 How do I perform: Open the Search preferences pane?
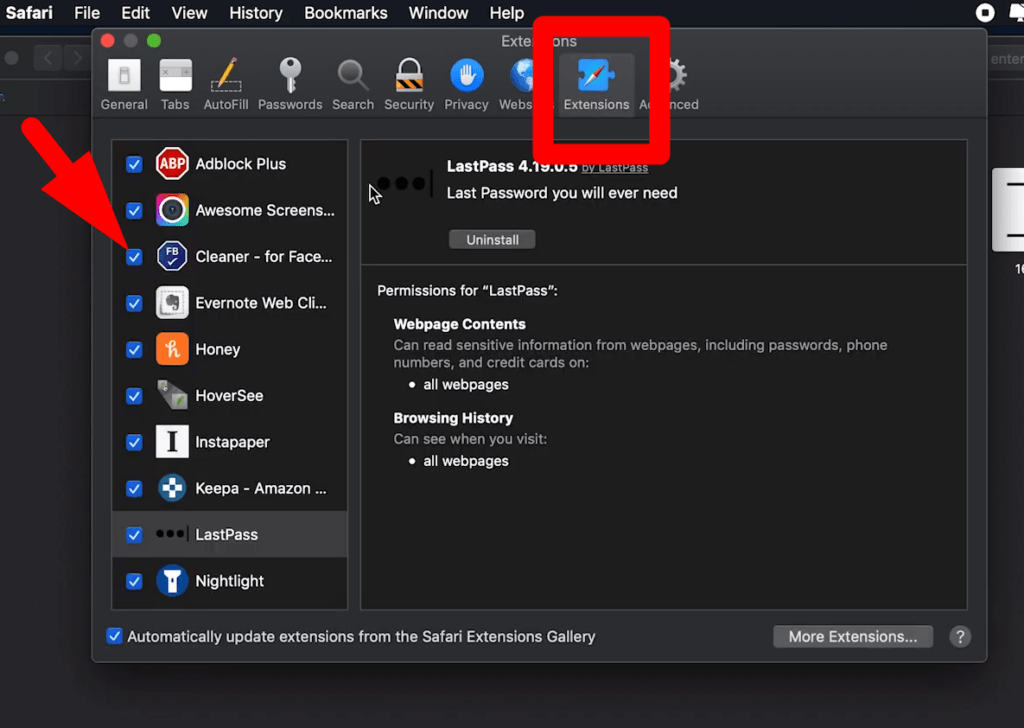tap(353, 85)
